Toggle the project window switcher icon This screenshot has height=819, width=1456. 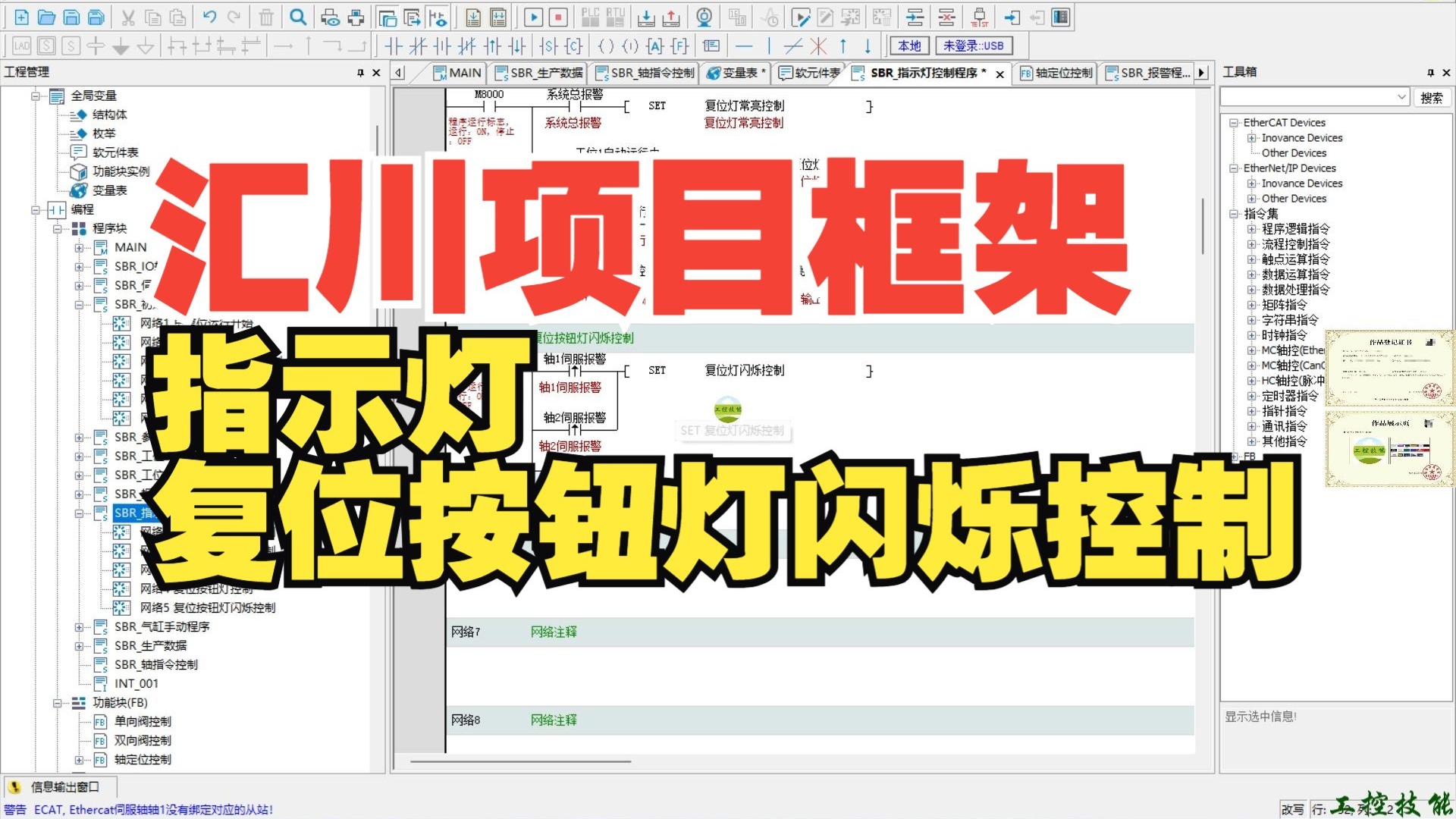(x=388, y=17)
